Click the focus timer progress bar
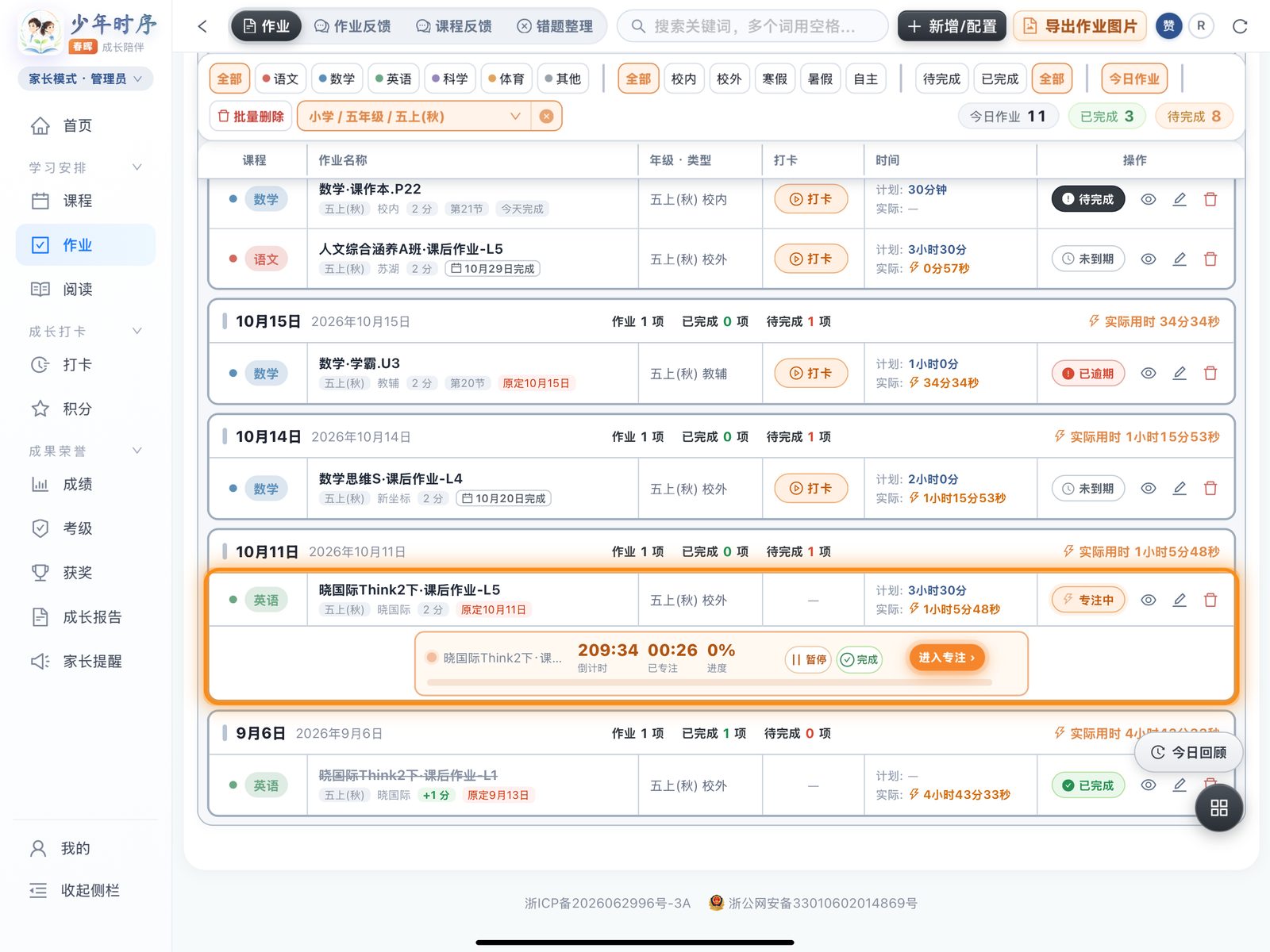 pos(710,682)
